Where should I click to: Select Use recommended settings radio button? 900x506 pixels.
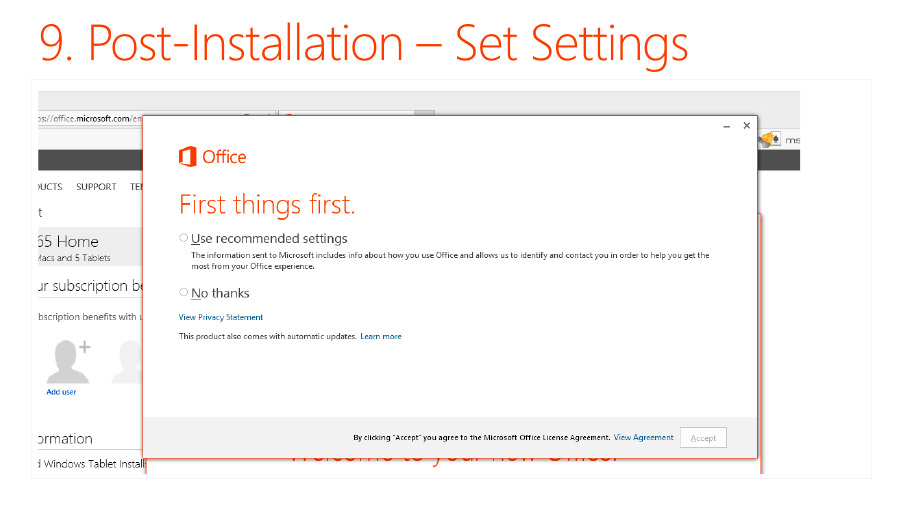184,238
